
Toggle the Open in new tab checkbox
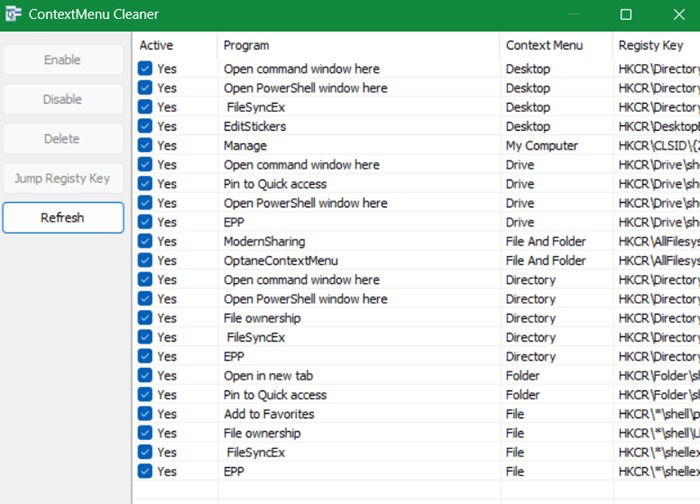click(x=146, y=376)
